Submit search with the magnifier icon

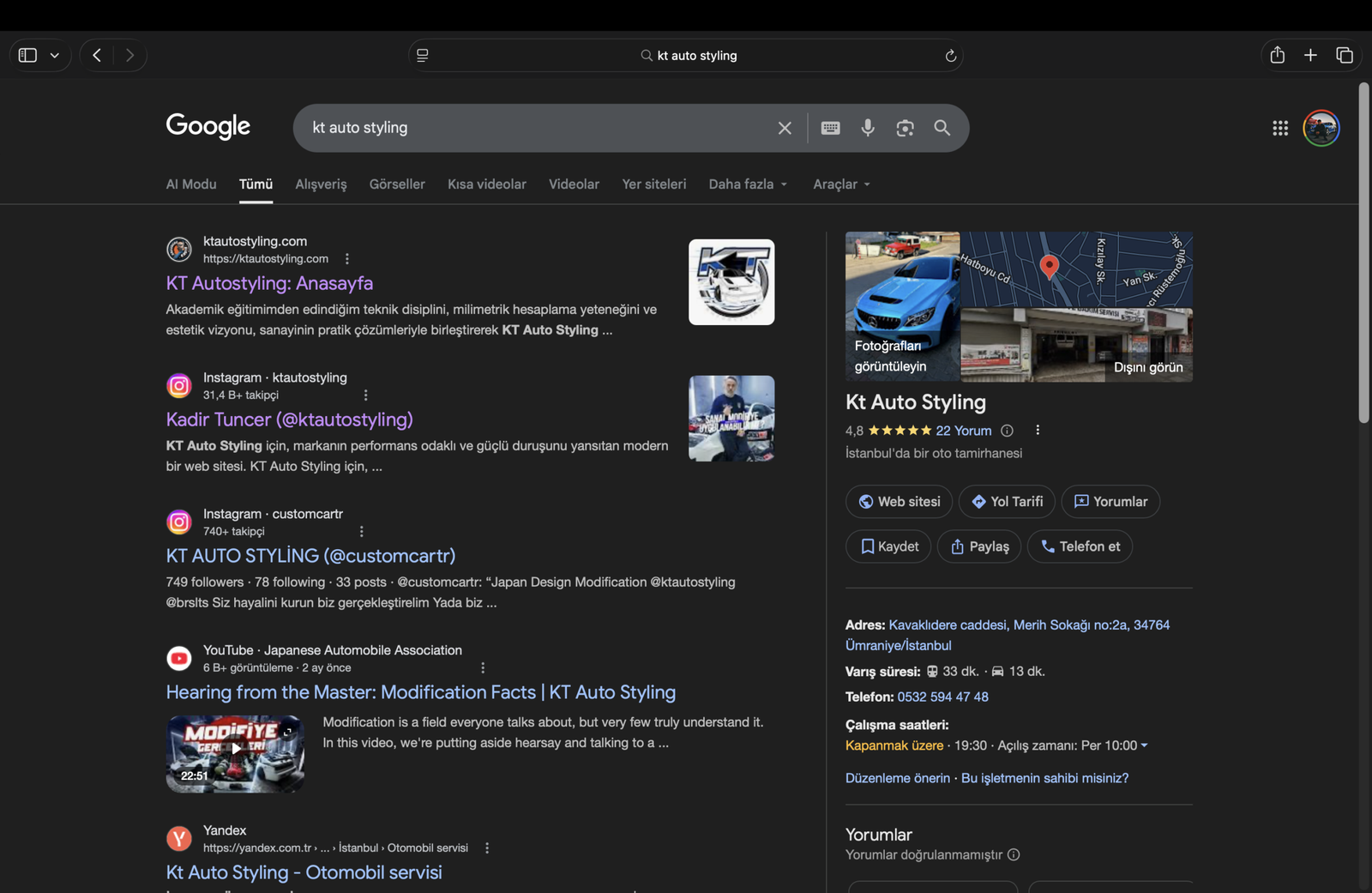coord(942,128)
